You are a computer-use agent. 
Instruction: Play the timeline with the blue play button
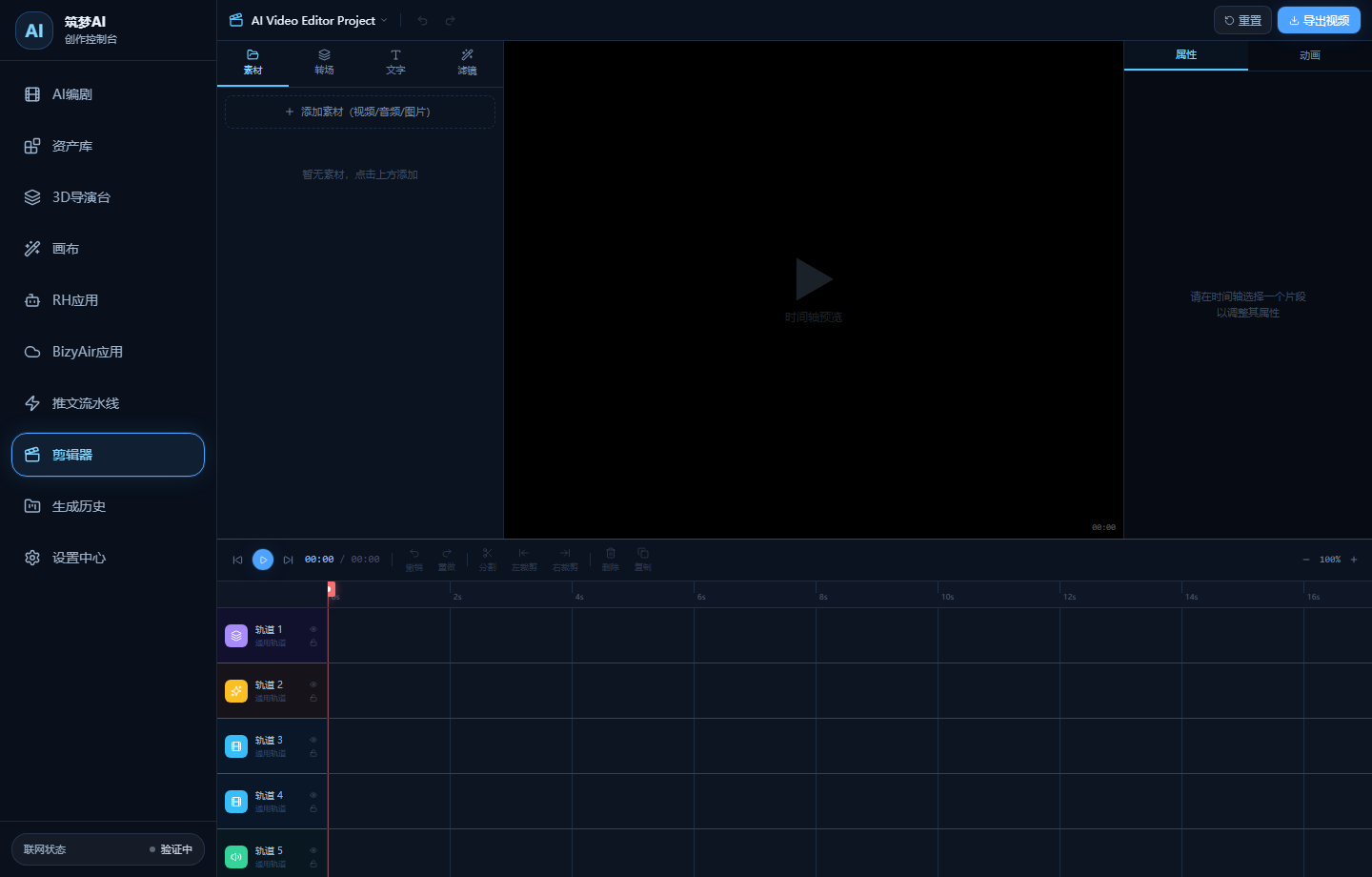coord(263,560)
